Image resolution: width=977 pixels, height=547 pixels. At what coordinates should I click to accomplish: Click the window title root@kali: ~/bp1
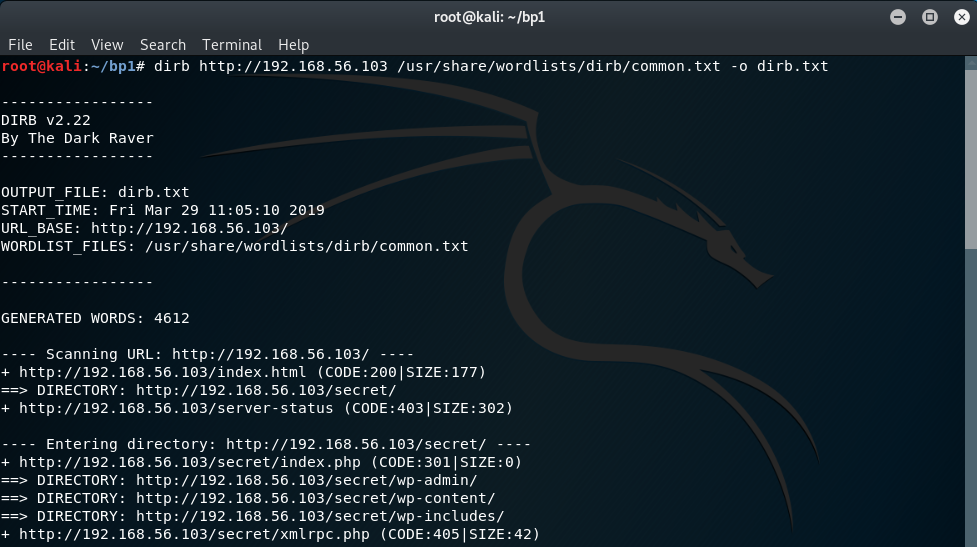489,17
